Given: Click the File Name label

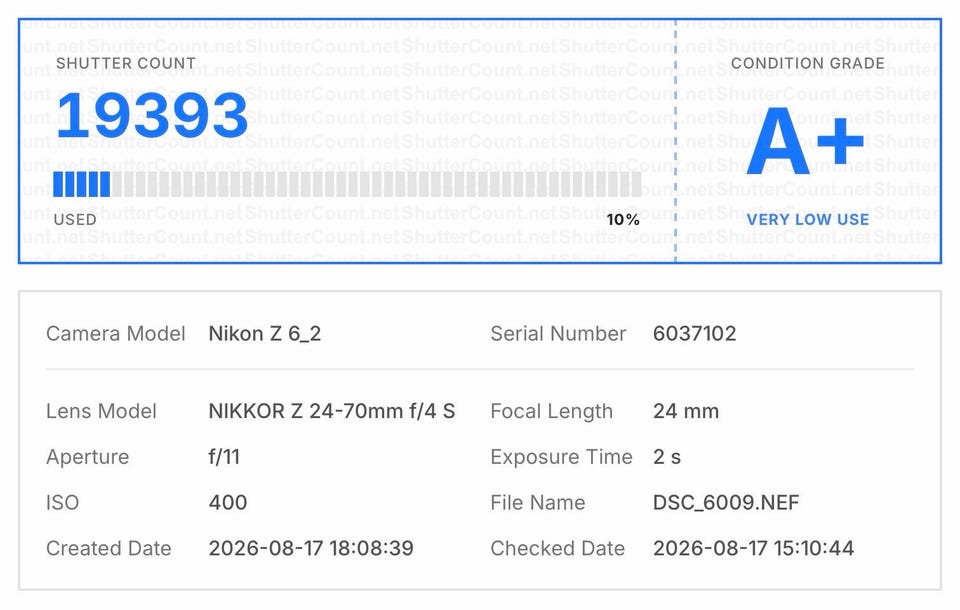Looking at the screenshot, I should [538, 503].
